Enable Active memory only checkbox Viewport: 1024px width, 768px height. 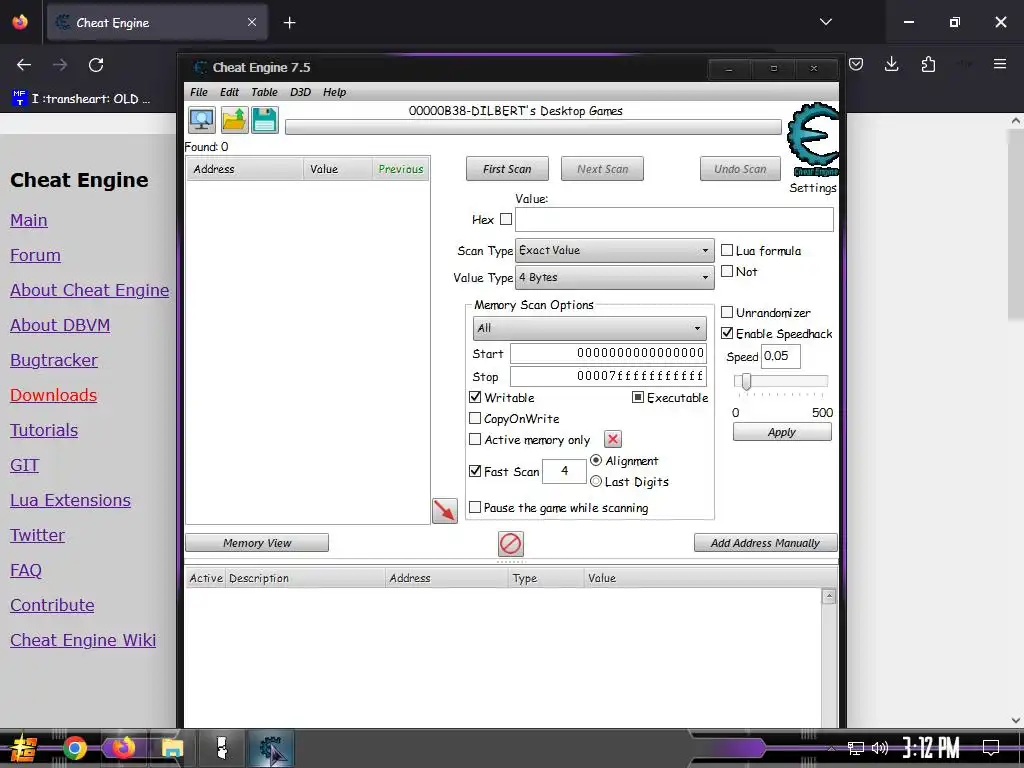[x=475, y=440]
